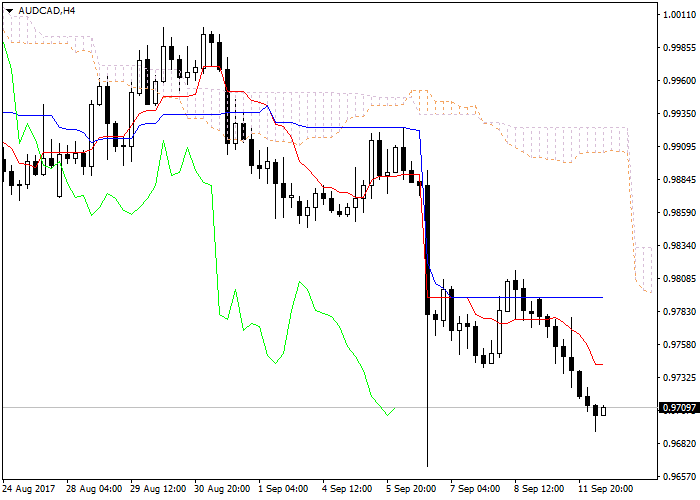Select the 24 Aug 2017 date label

coord(29,489)
